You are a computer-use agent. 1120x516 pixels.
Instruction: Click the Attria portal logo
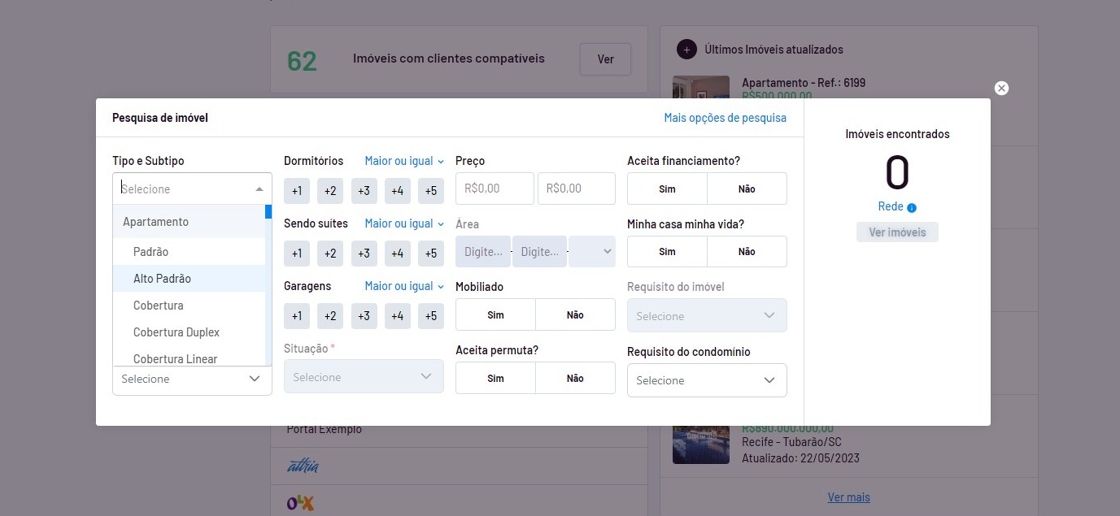303,465
